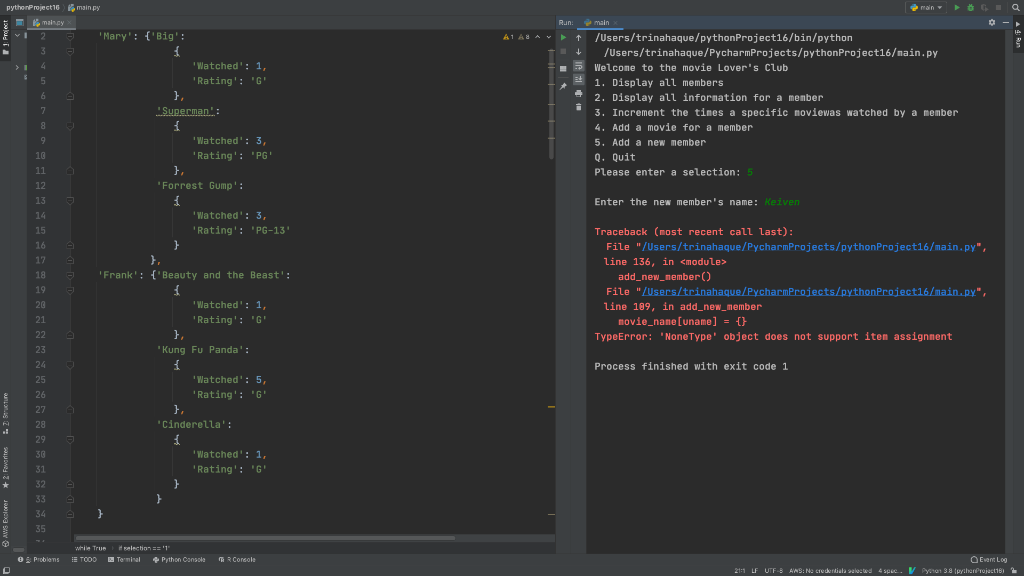The height and width of the screenshot is (576, 1024).
Task: Switch to the Python Console tab
Action: pyautogui.click(x=180, y=560)
